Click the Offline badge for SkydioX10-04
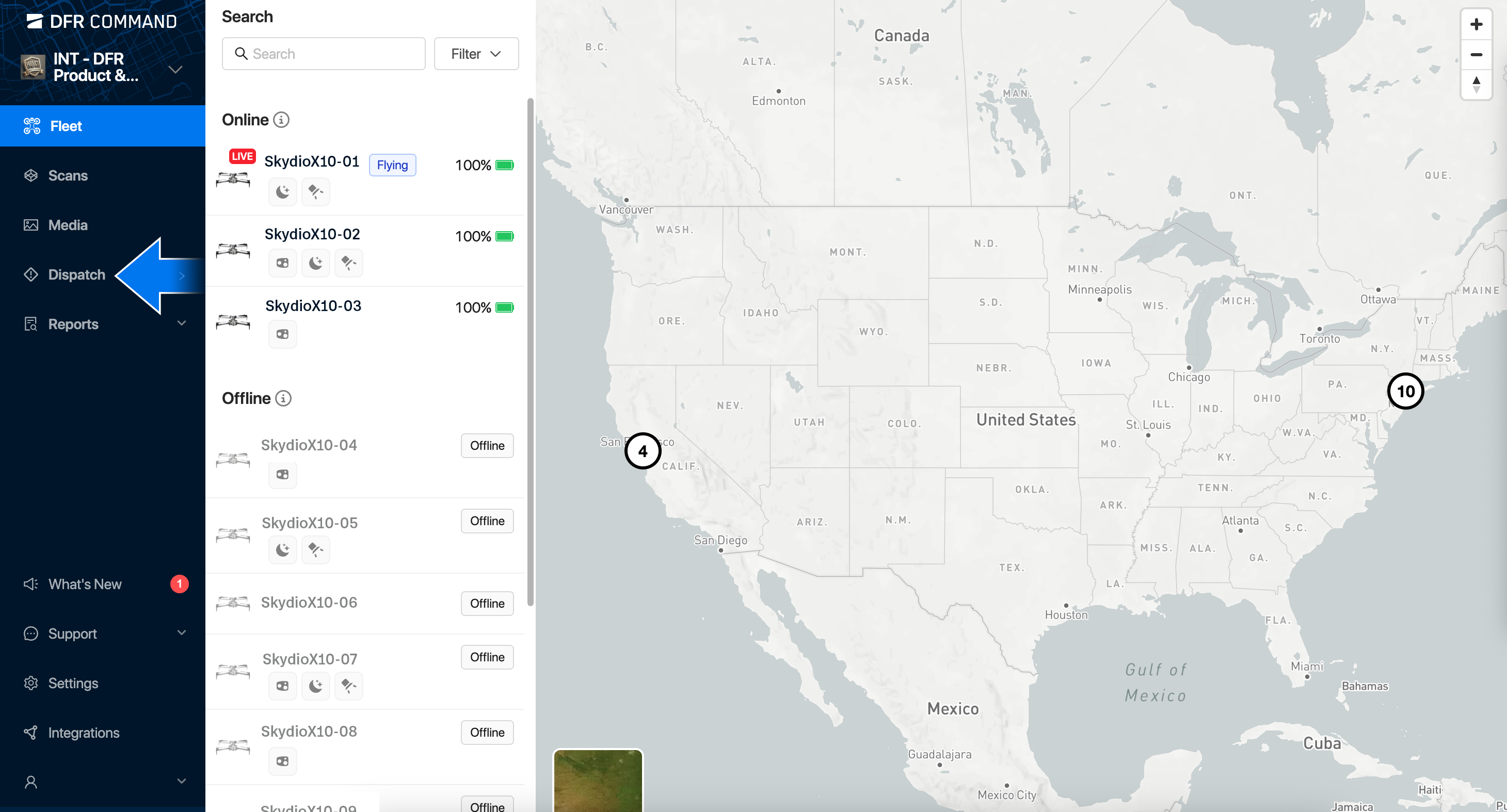 [487, 446]
